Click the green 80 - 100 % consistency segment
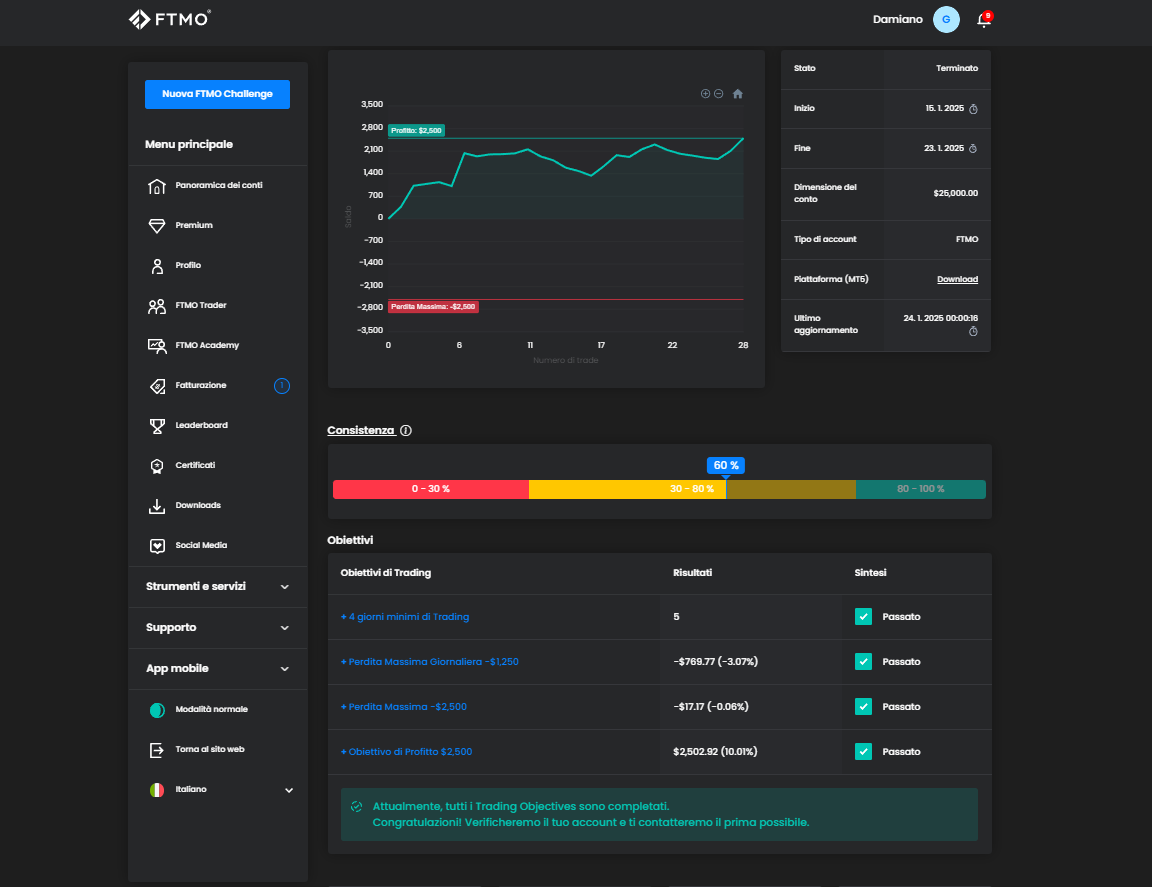Screen dimensions: 1152x887 tap(921, 489)
